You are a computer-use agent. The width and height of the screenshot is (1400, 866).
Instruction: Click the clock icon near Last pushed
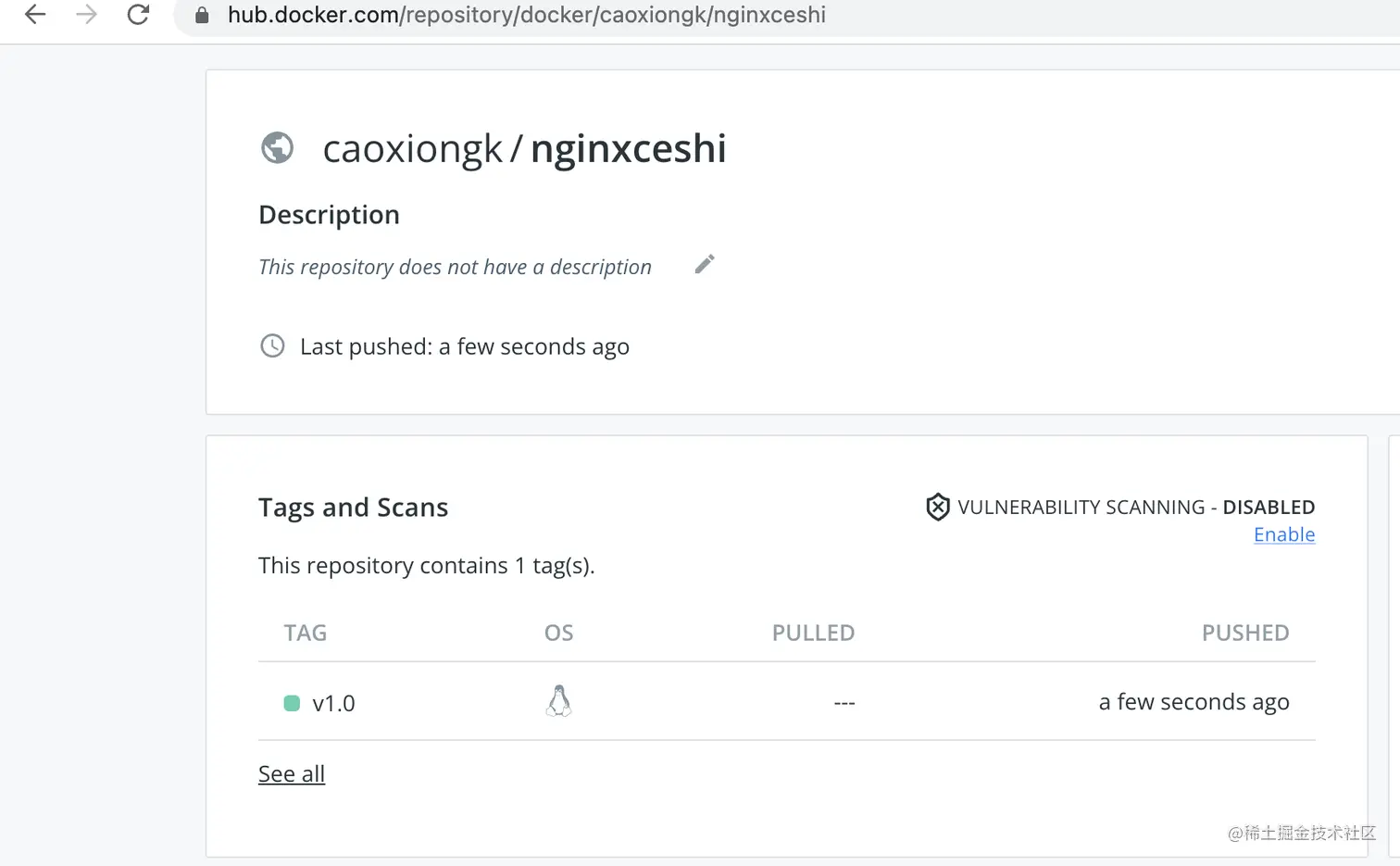(272, 345)
